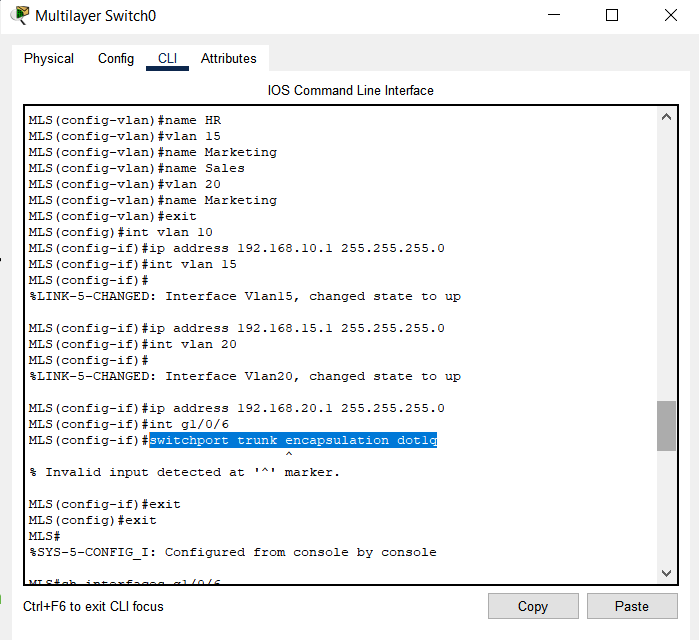
Task: Minimize the Multilayer Switch0 window
Action: [x=554, y=16]
